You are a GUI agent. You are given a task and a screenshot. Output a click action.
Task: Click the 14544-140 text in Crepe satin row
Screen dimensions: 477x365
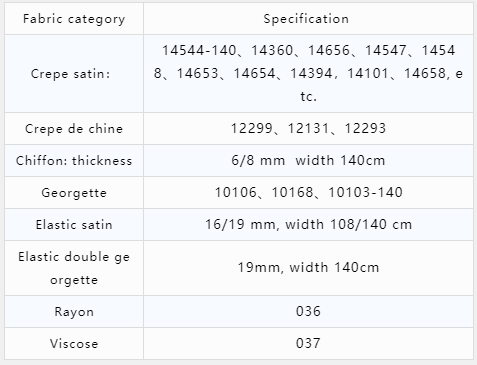pos(199,51)
